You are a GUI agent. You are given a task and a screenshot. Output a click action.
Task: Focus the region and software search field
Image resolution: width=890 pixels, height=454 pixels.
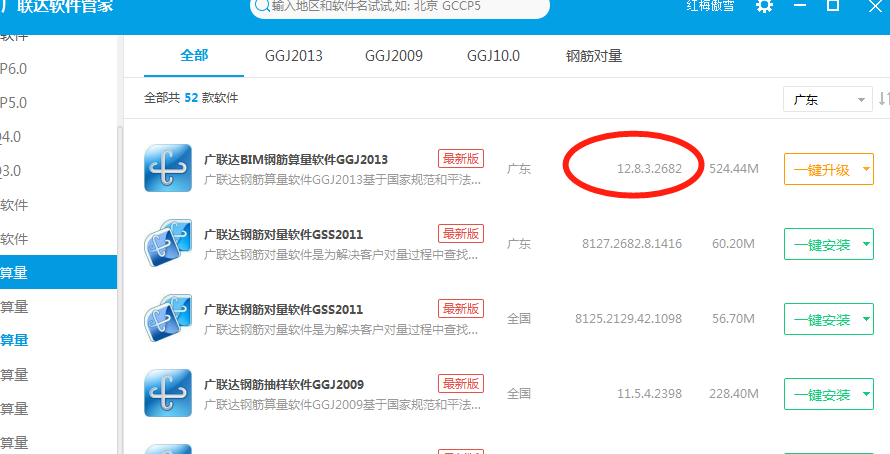[400, 7]
